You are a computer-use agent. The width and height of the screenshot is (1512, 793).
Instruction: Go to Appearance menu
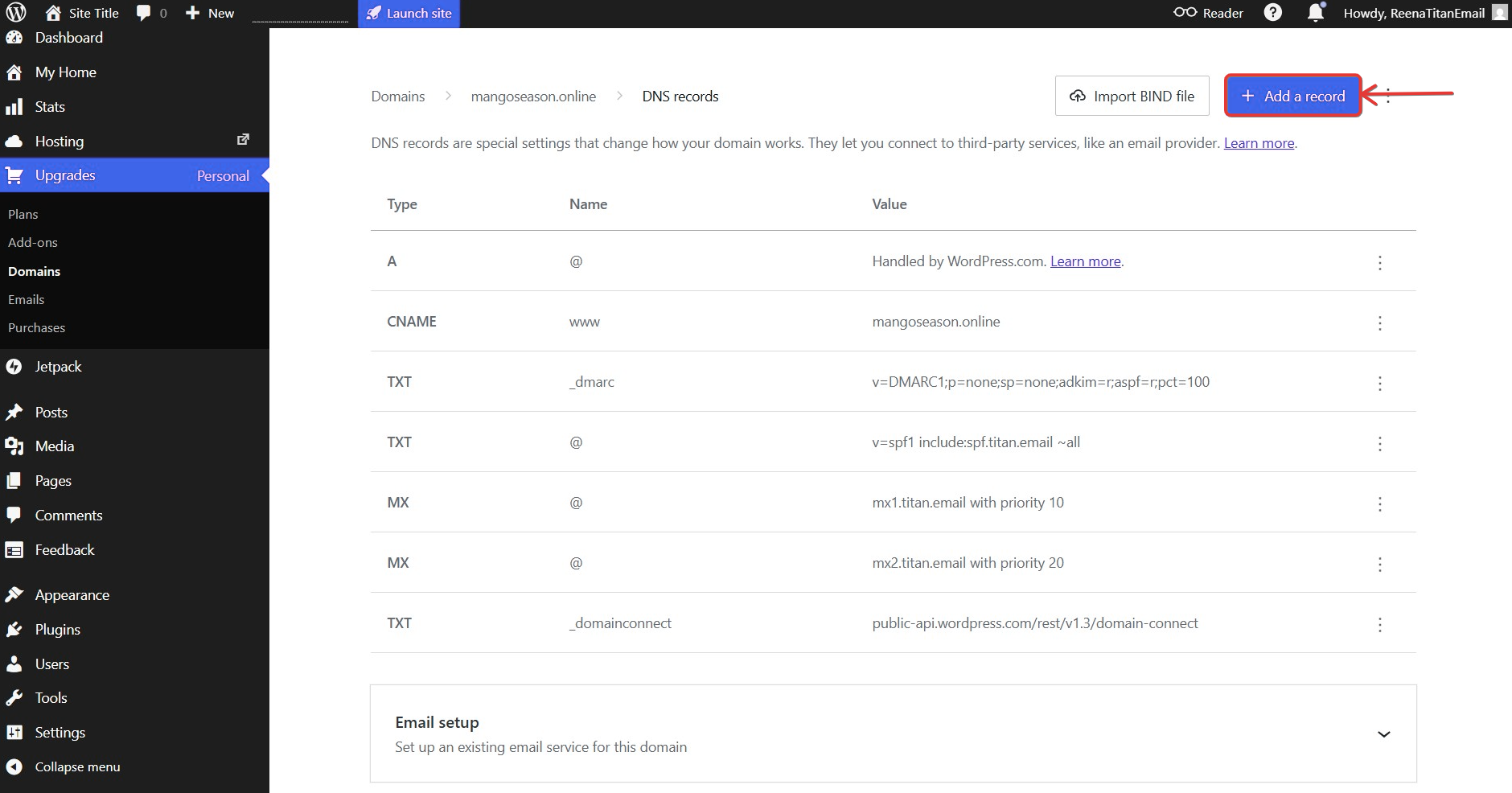click(x=72, y=595)
